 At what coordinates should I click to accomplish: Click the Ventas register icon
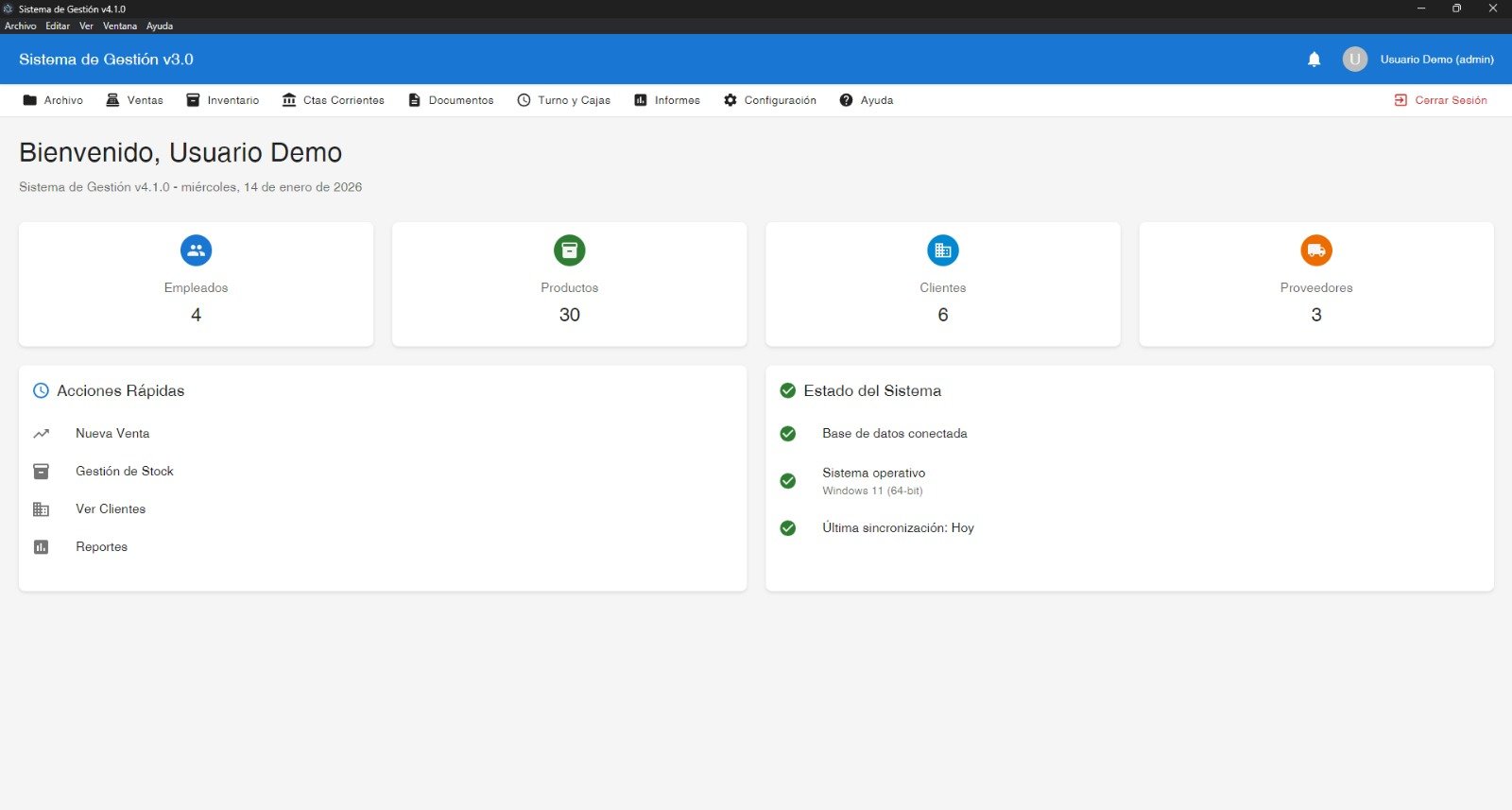(x=112, y=100)
